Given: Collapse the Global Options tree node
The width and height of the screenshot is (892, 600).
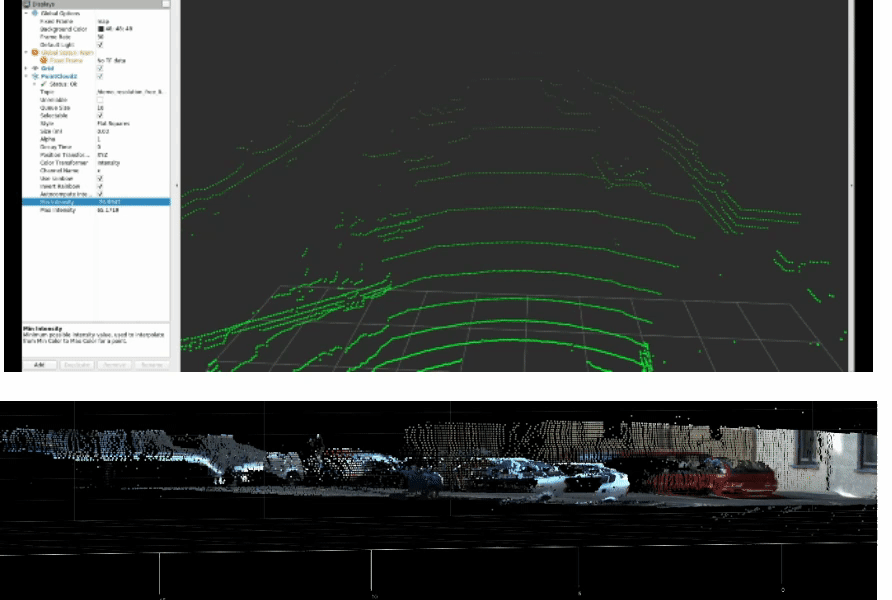Looking at the screenshot, I should click(x=27, y=13).
